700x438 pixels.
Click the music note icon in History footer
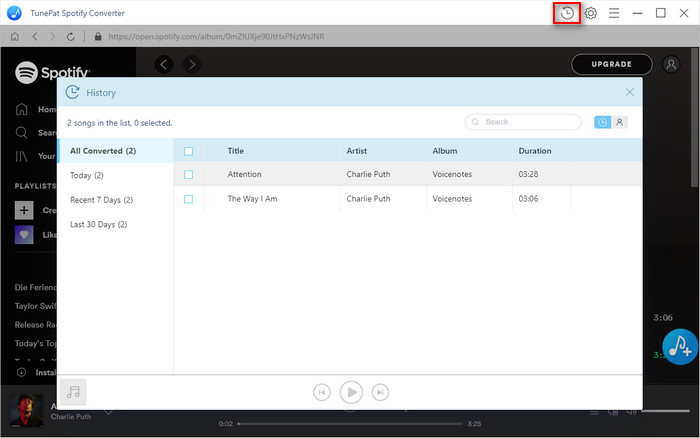coord(73,392)
